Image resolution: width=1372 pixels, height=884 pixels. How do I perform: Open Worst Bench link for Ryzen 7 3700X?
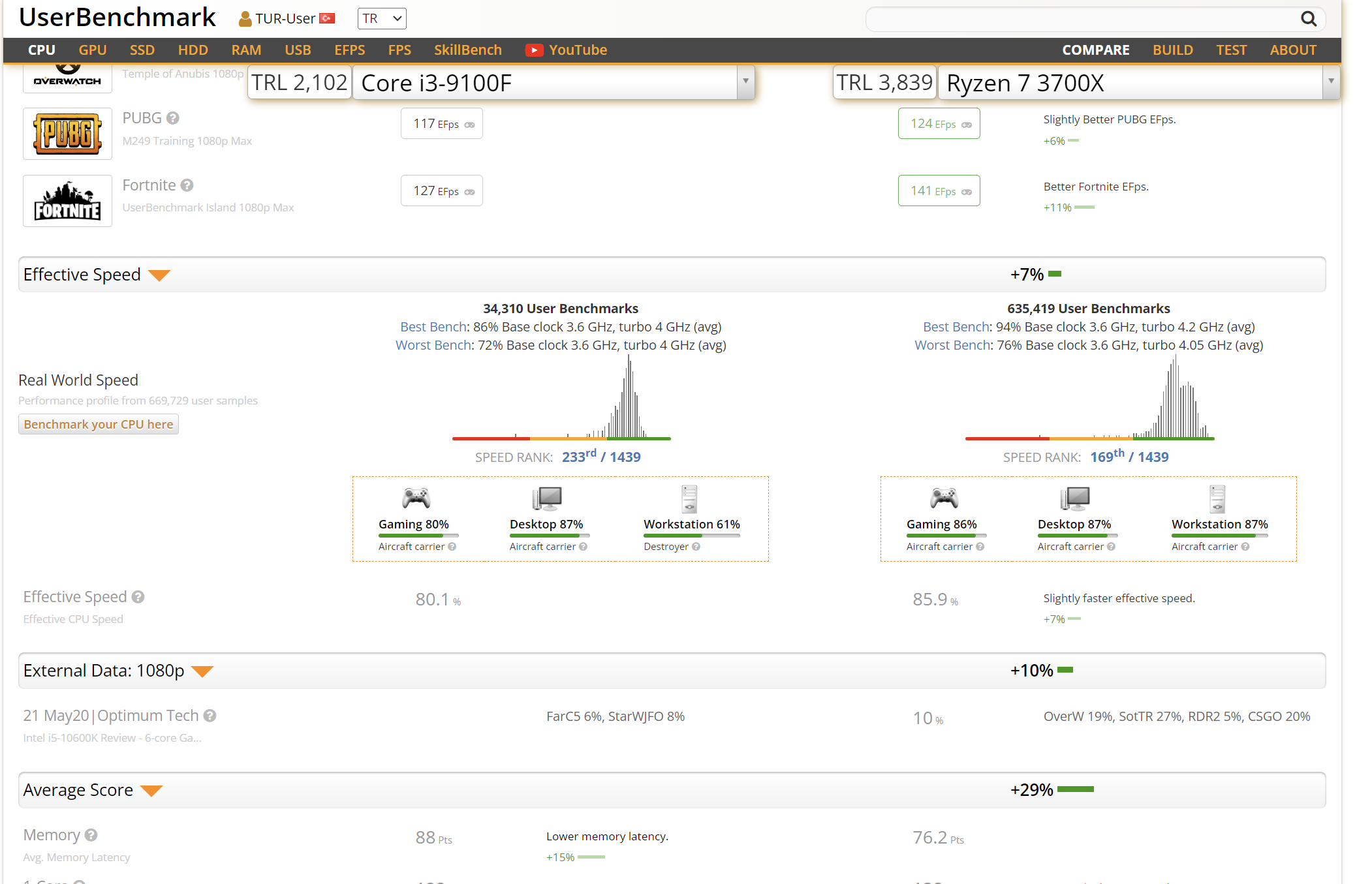pyautogui.click(x=953, y=345)
